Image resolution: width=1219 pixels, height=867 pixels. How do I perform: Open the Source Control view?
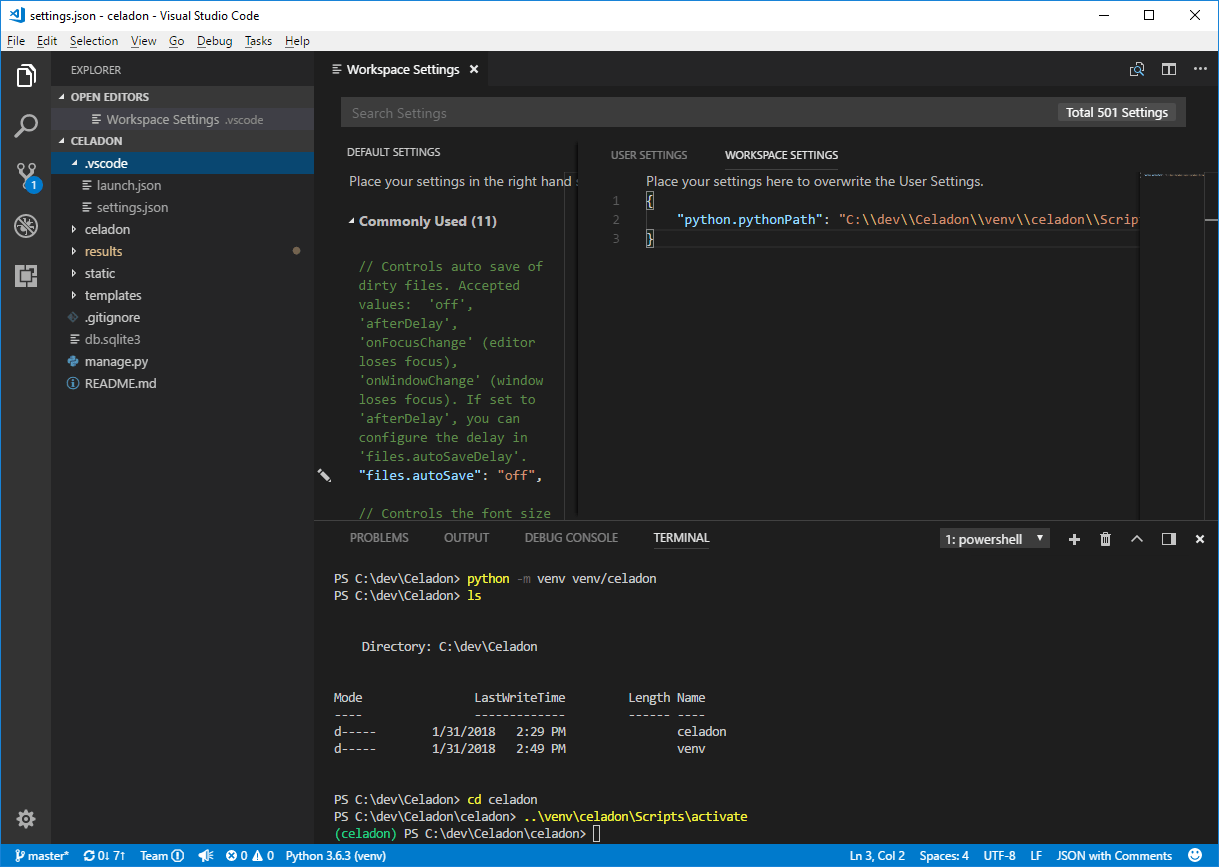(26, 176)
